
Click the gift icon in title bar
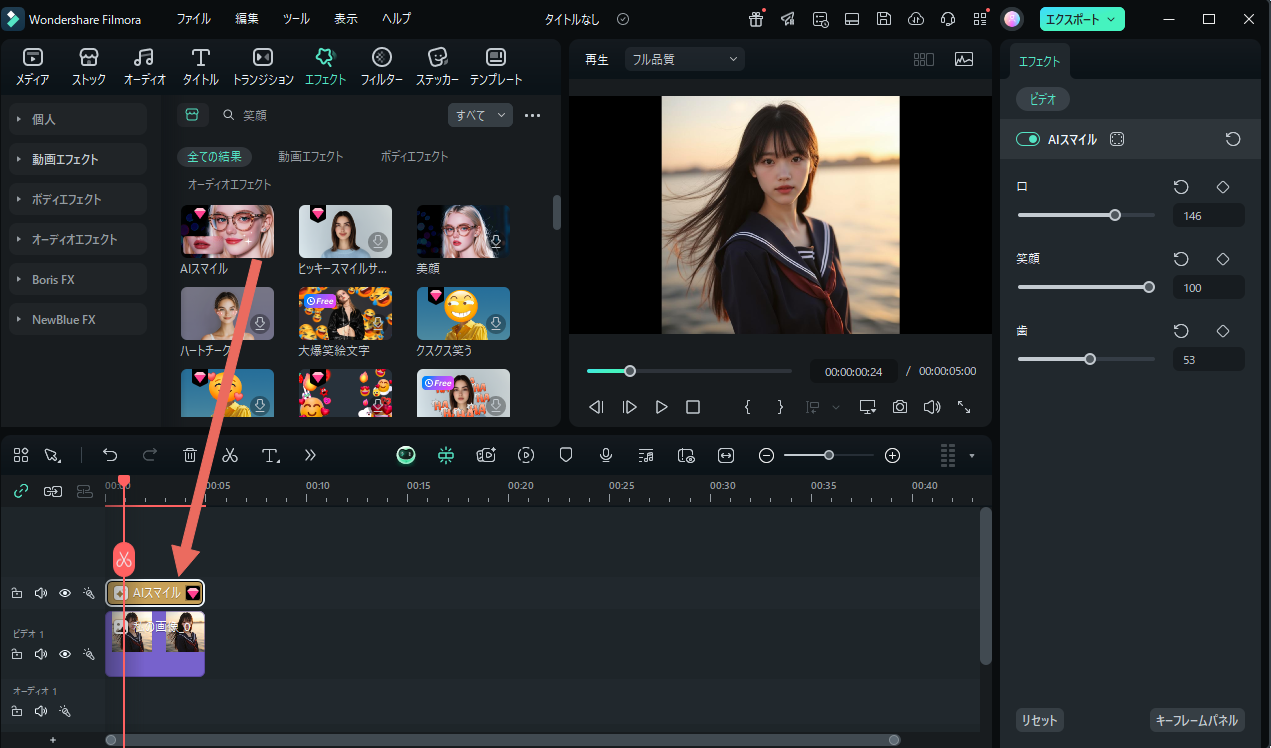pos(756,19)
